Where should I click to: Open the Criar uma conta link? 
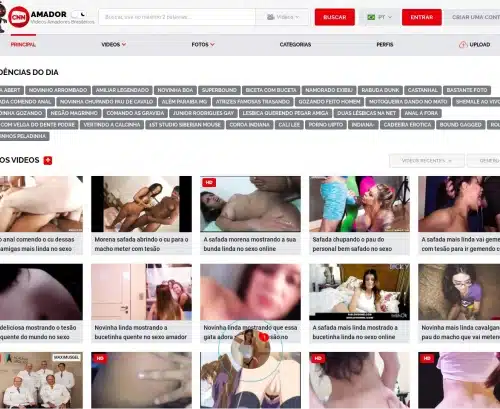coord(476,17)
